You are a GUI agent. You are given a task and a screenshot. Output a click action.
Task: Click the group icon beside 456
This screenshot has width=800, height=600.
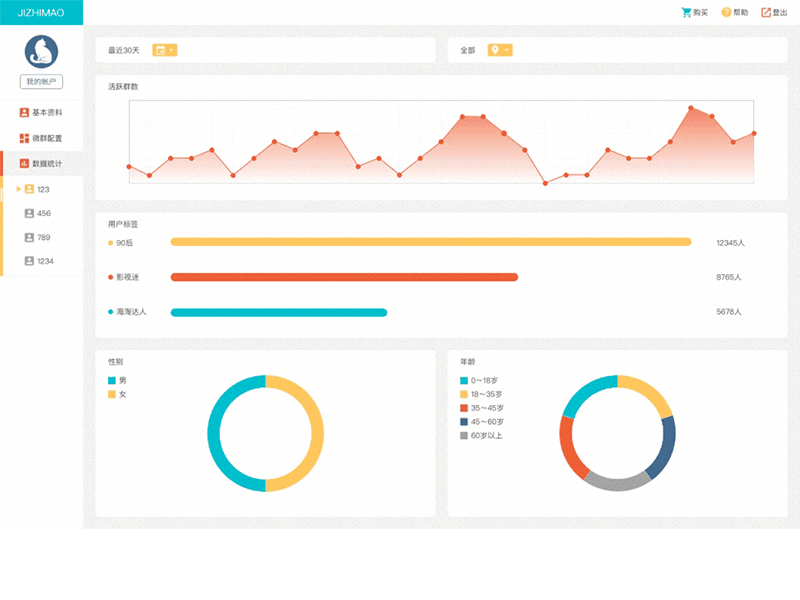point(29,213)
